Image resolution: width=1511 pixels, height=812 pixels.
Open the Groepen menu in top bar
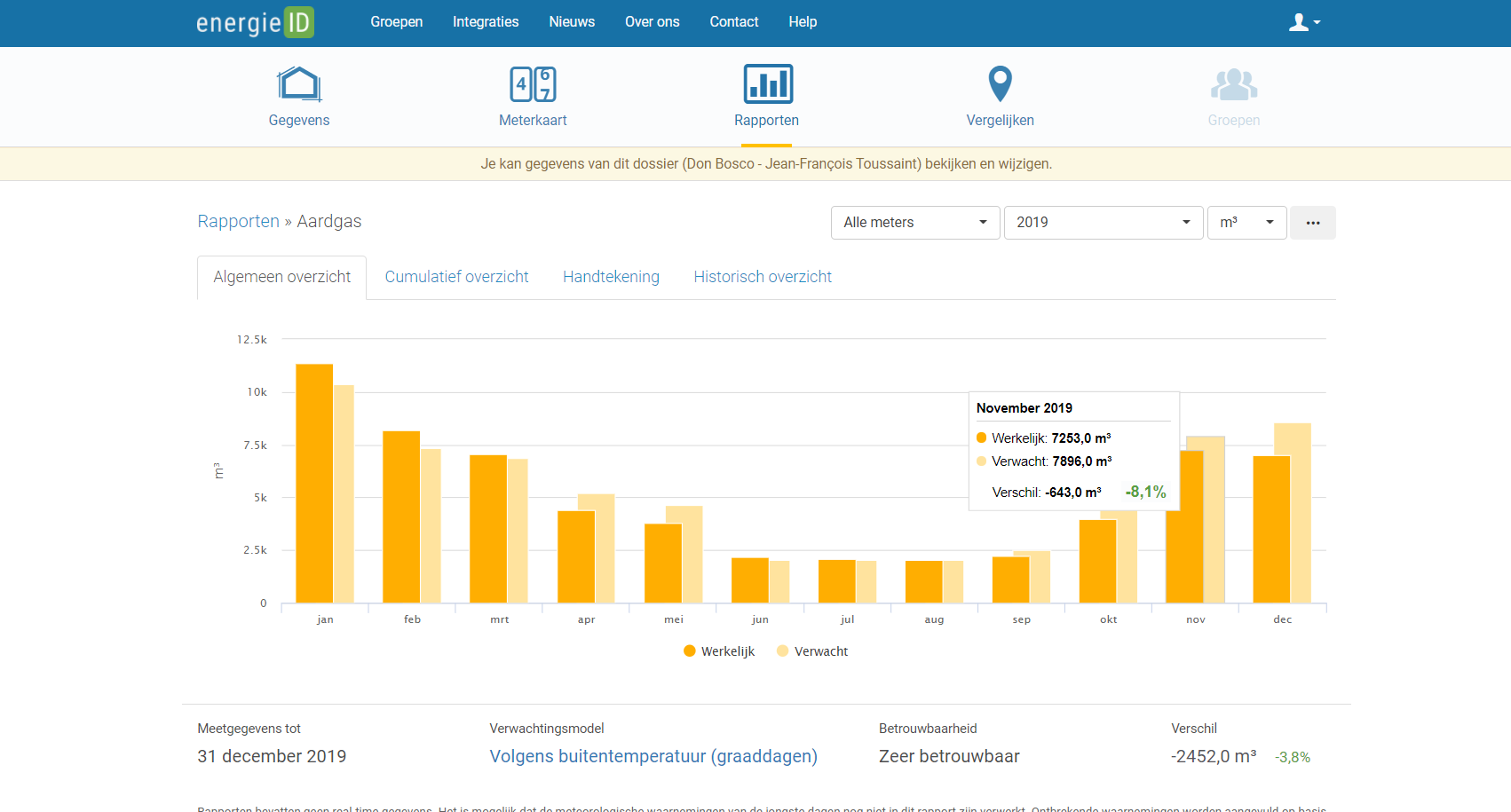tap(397, 22)
